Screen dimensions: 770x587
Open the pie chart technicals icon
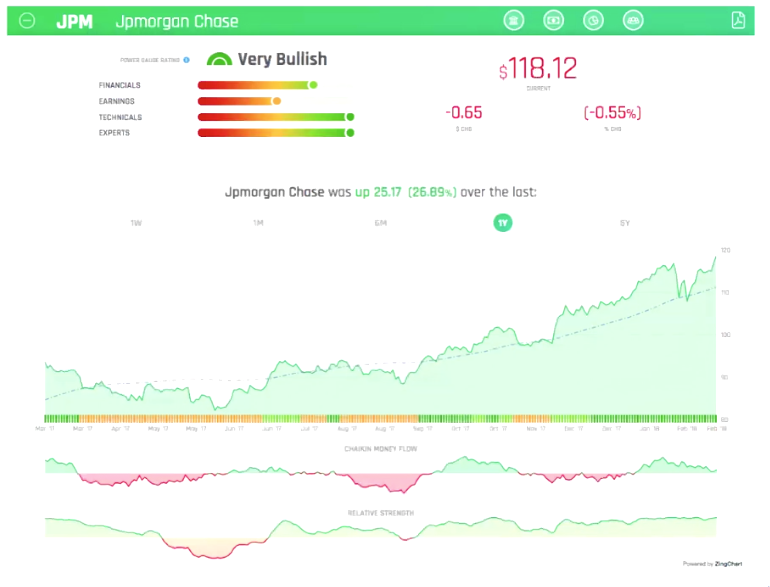click(593, 21)
